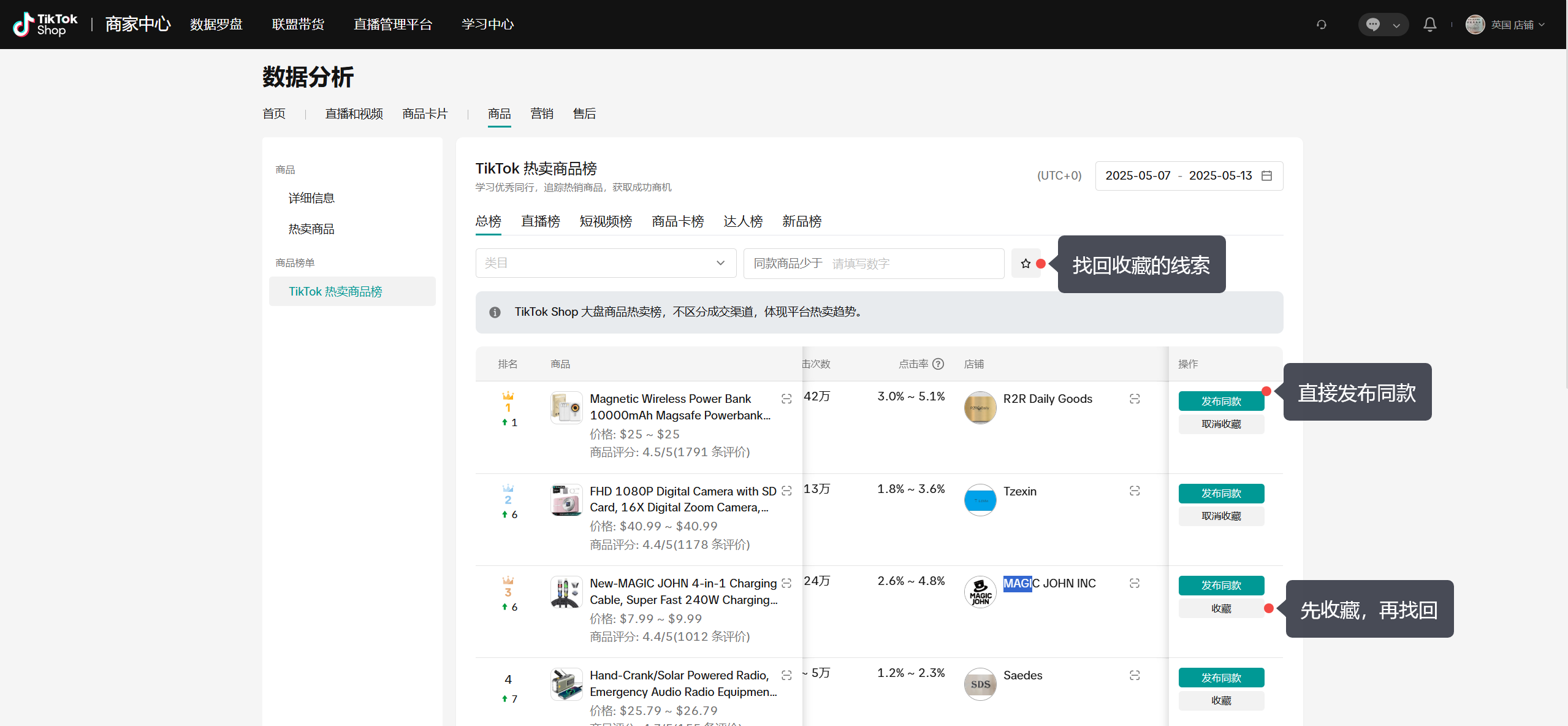Viewport: 1568px width, 726px height.
Task: Click the 点击率 help question icon
Action: (x=938, y=364)
